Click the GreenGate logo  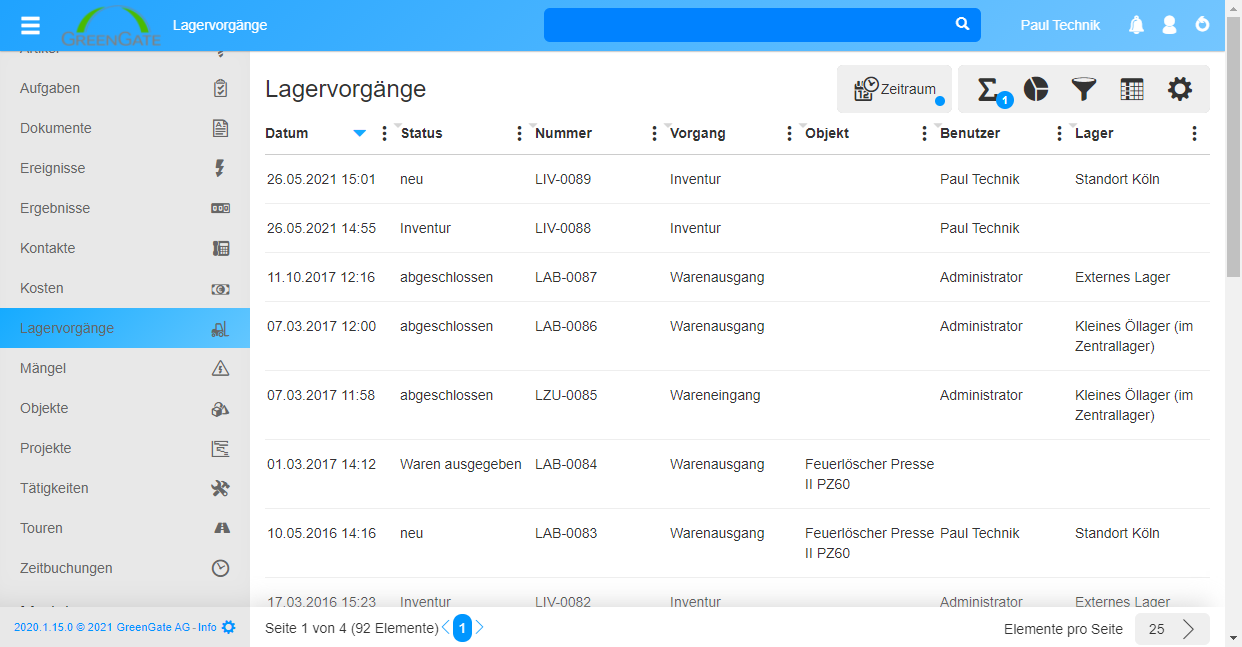(x=110, y=26)
